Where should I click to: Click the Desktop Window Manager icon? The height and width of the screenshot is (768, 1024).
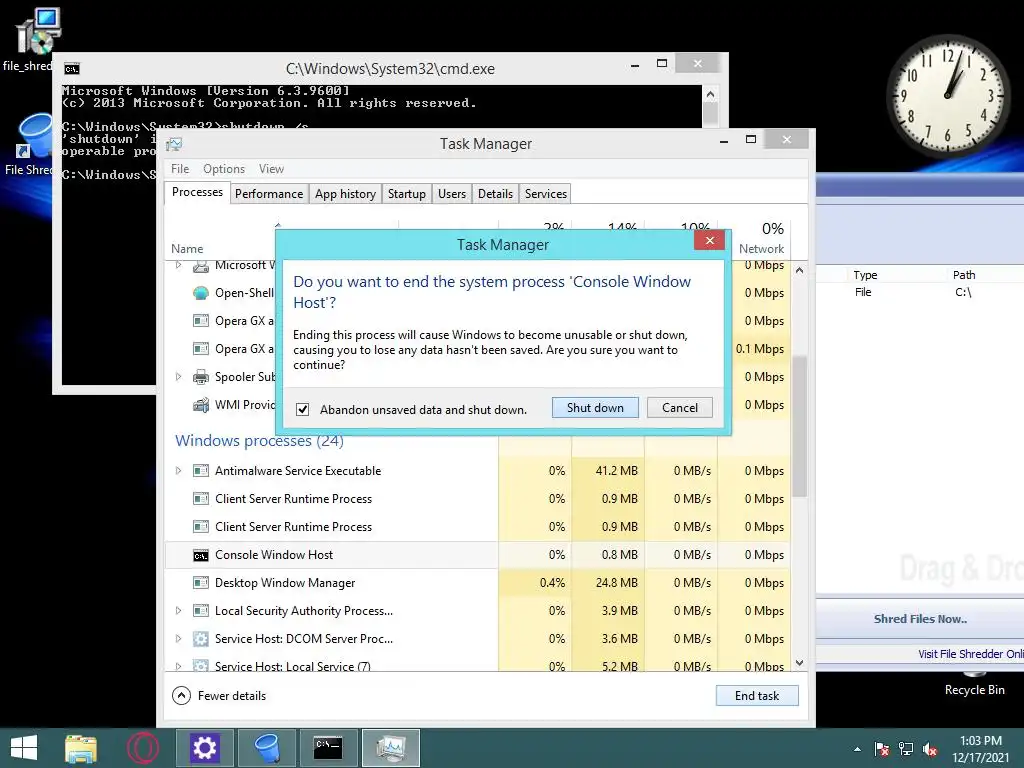[200, 583]
